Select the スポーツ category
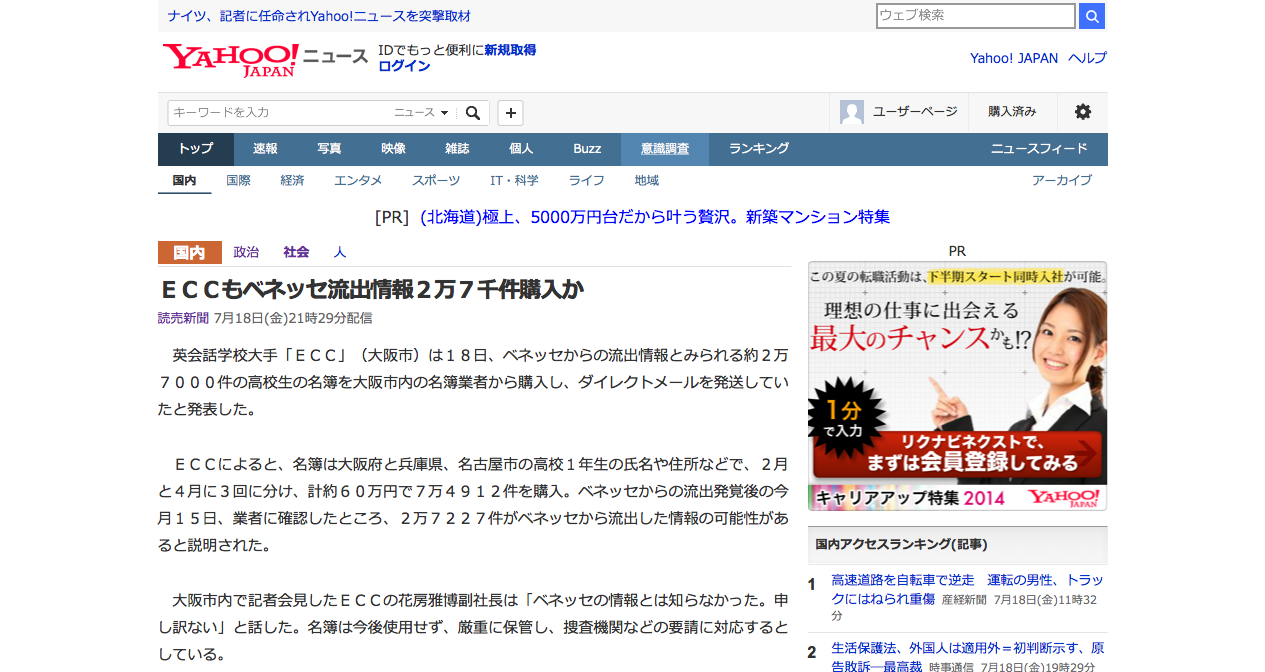Viewport: 1265px width, 672px height. click(436, 181)
